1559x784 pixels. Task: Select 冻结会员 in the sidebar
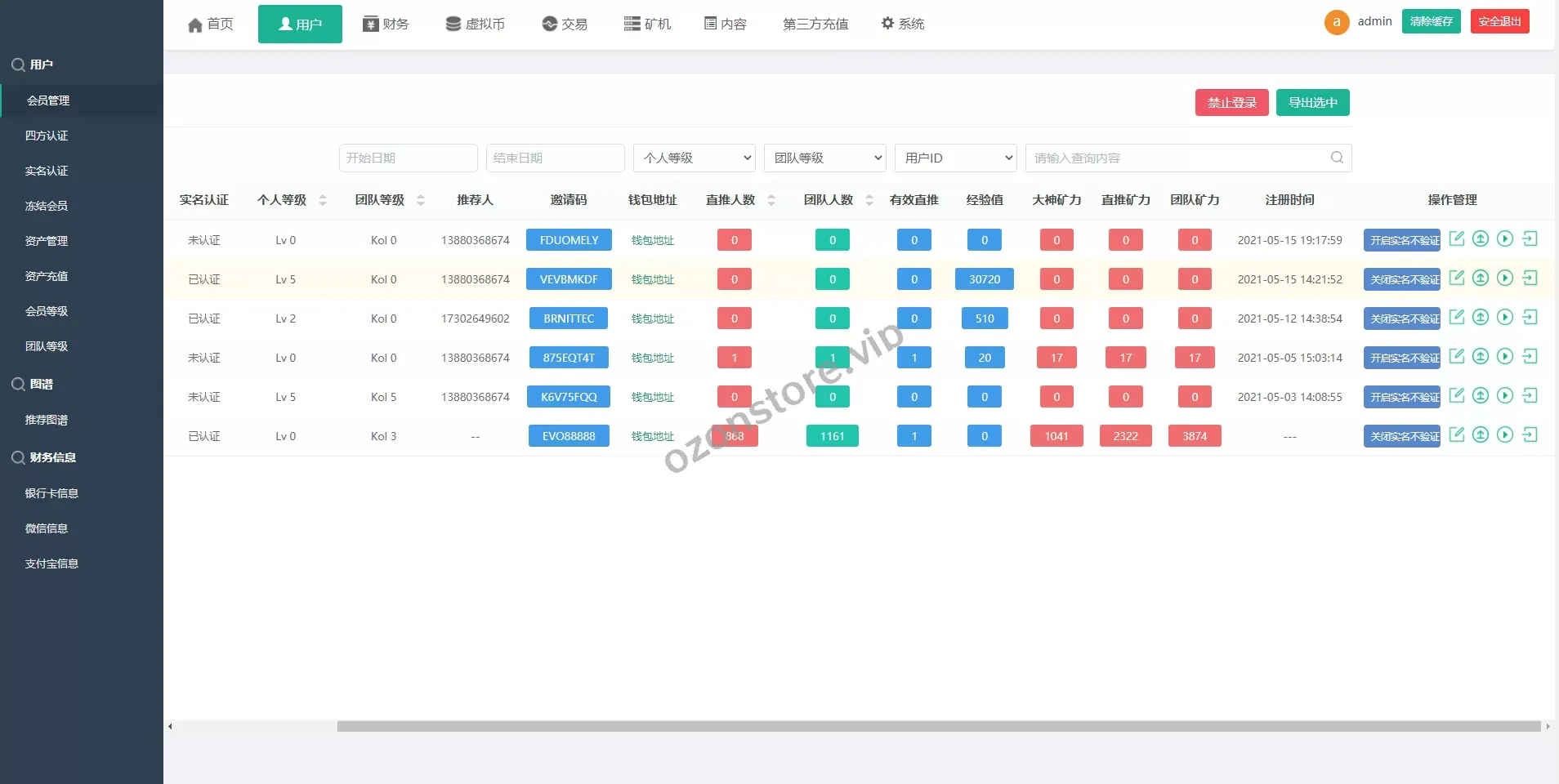coord(47,206)
